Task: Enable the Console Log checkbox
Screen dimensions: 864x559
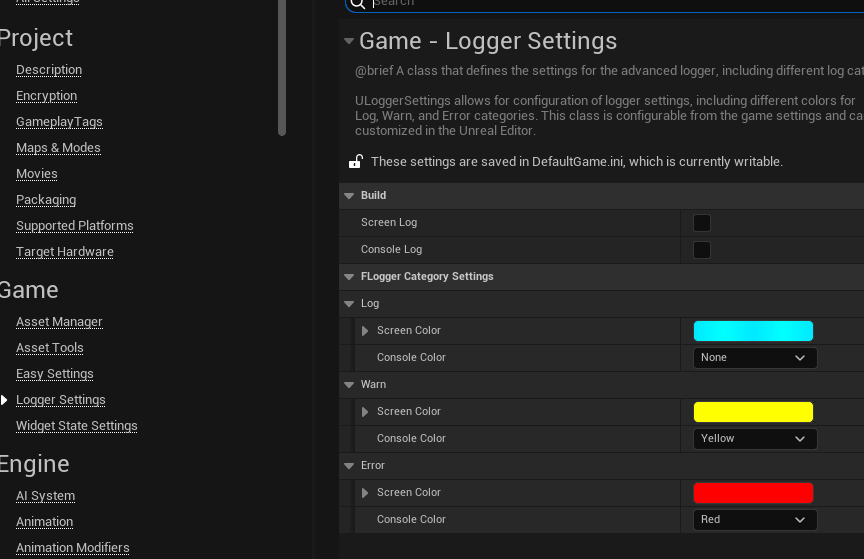Action: [x=701, y=250]
